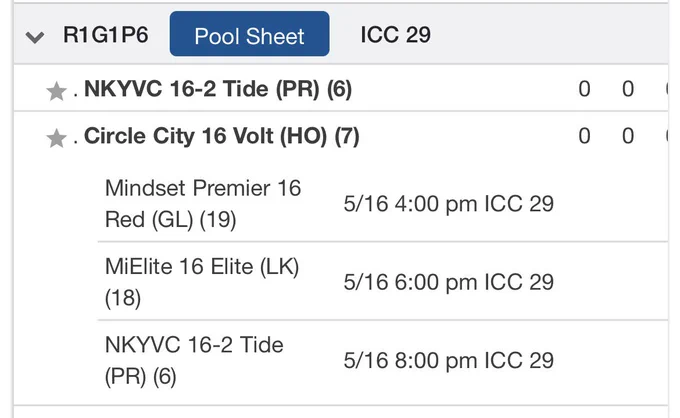Click 5/16 8:00 pm ICC 29 schedule time
Viewport: 680px width, 418px height.
pyautogui.click(x=448, y=361)
